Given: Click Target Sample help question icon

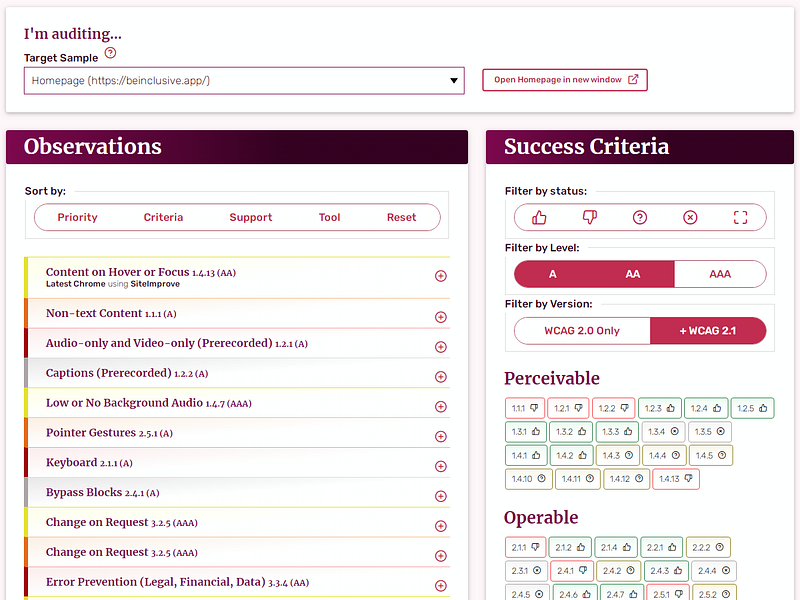Looking at the screenshot, I should click(110, 53).
